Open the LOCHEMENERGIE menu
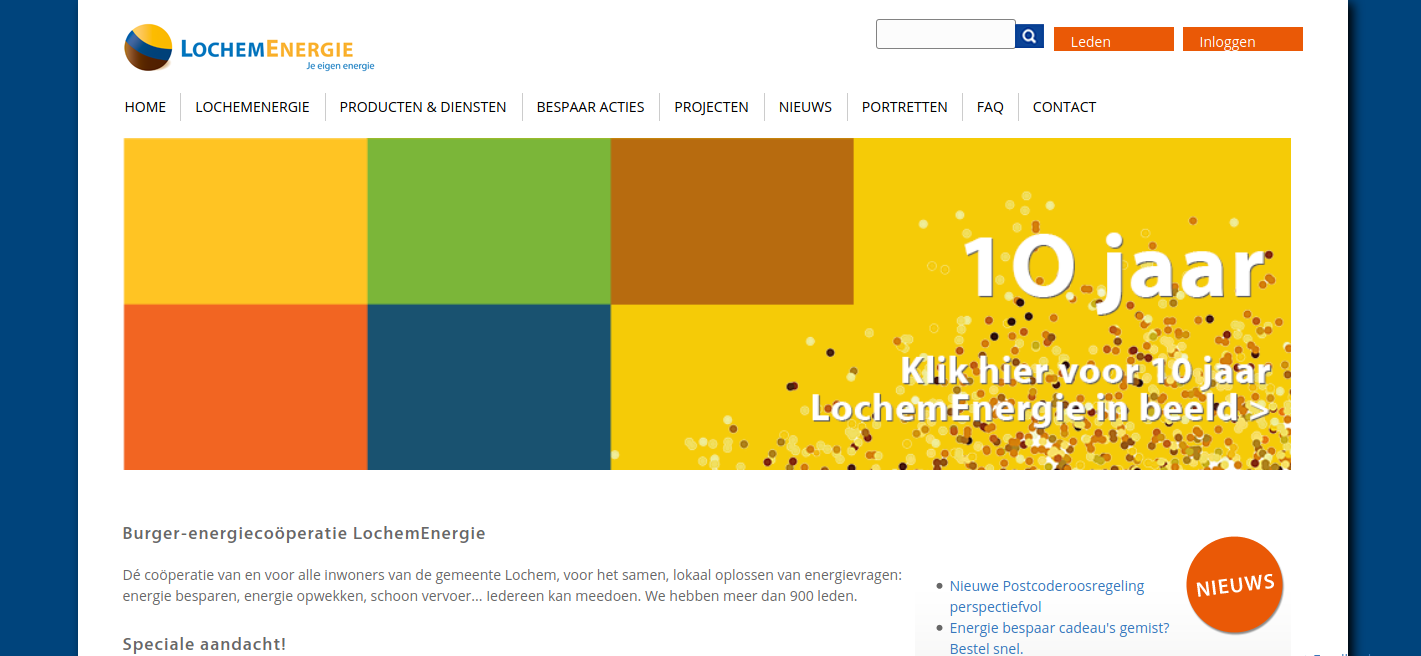This screenshot has width=1421, height=656. 253,107
